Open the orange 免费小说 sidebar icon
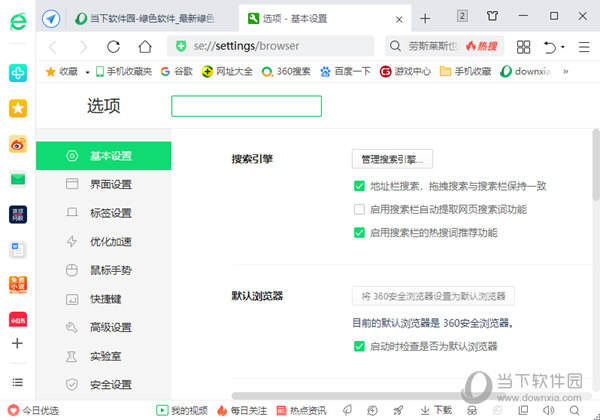 tap(18, 285)
